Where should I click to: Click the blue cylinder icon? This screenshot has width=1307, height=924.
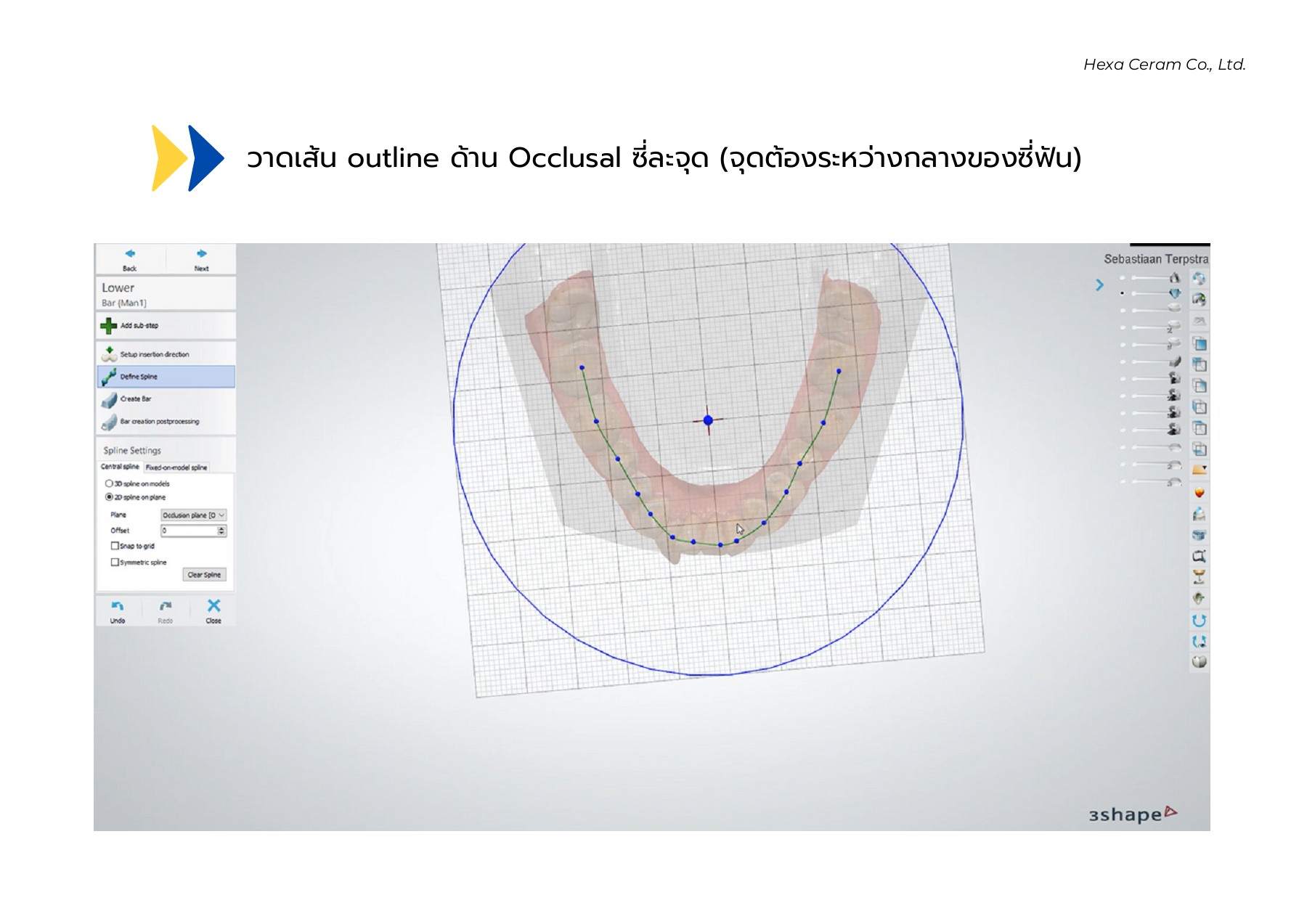pos(1200,535)
